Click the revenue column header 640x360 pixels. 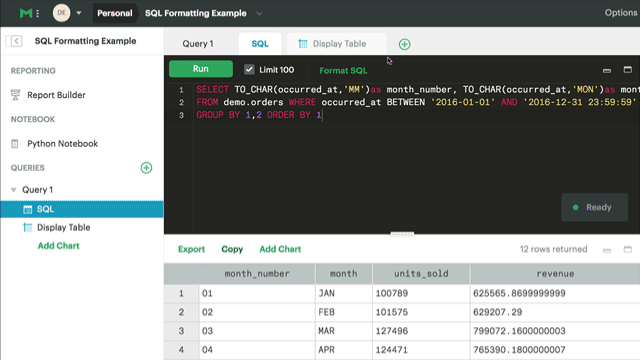[x=555, y=273]
